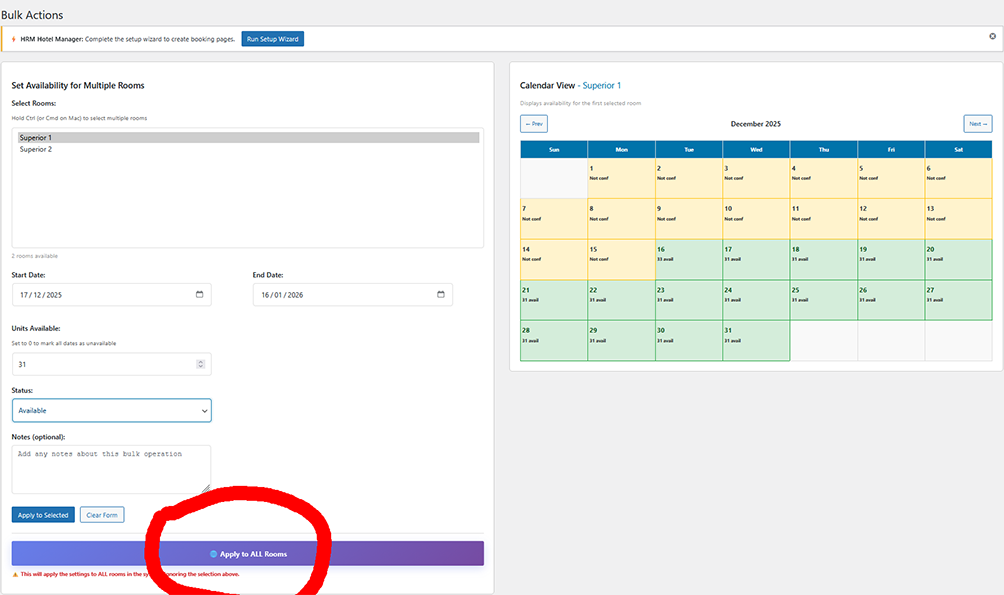Click the Apply to ALL Rooms button
1004x595 pixels.
tap(248, 554)
